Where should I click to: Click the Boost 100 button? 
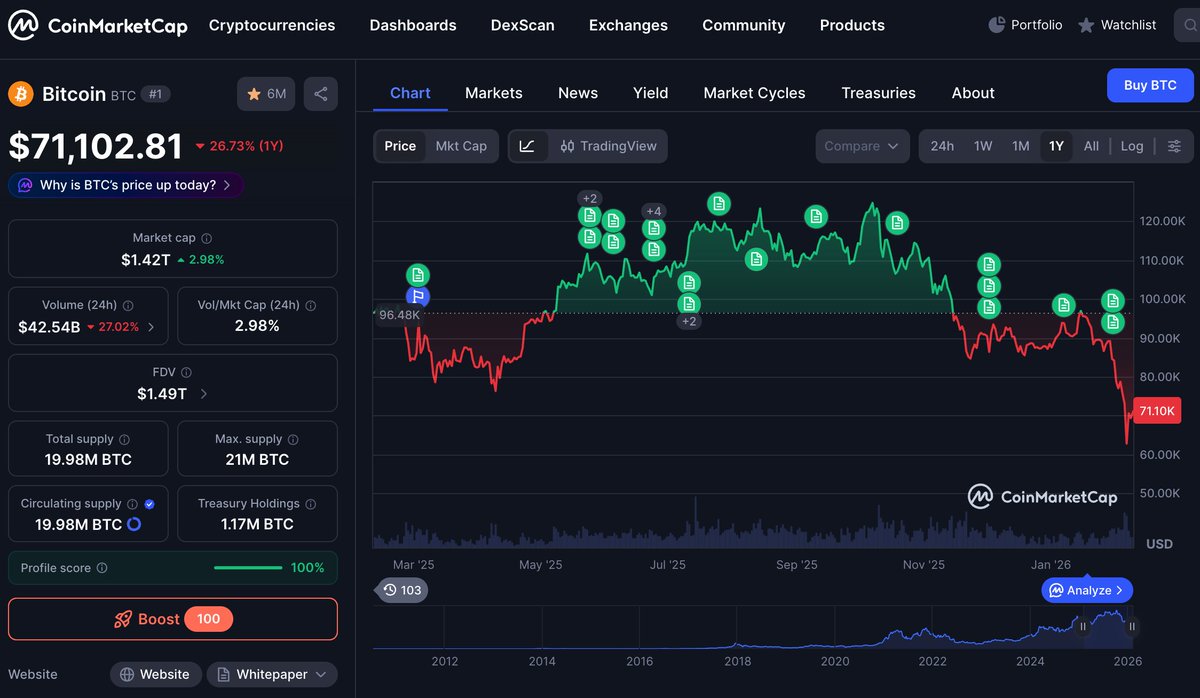[x=173, y=619]
